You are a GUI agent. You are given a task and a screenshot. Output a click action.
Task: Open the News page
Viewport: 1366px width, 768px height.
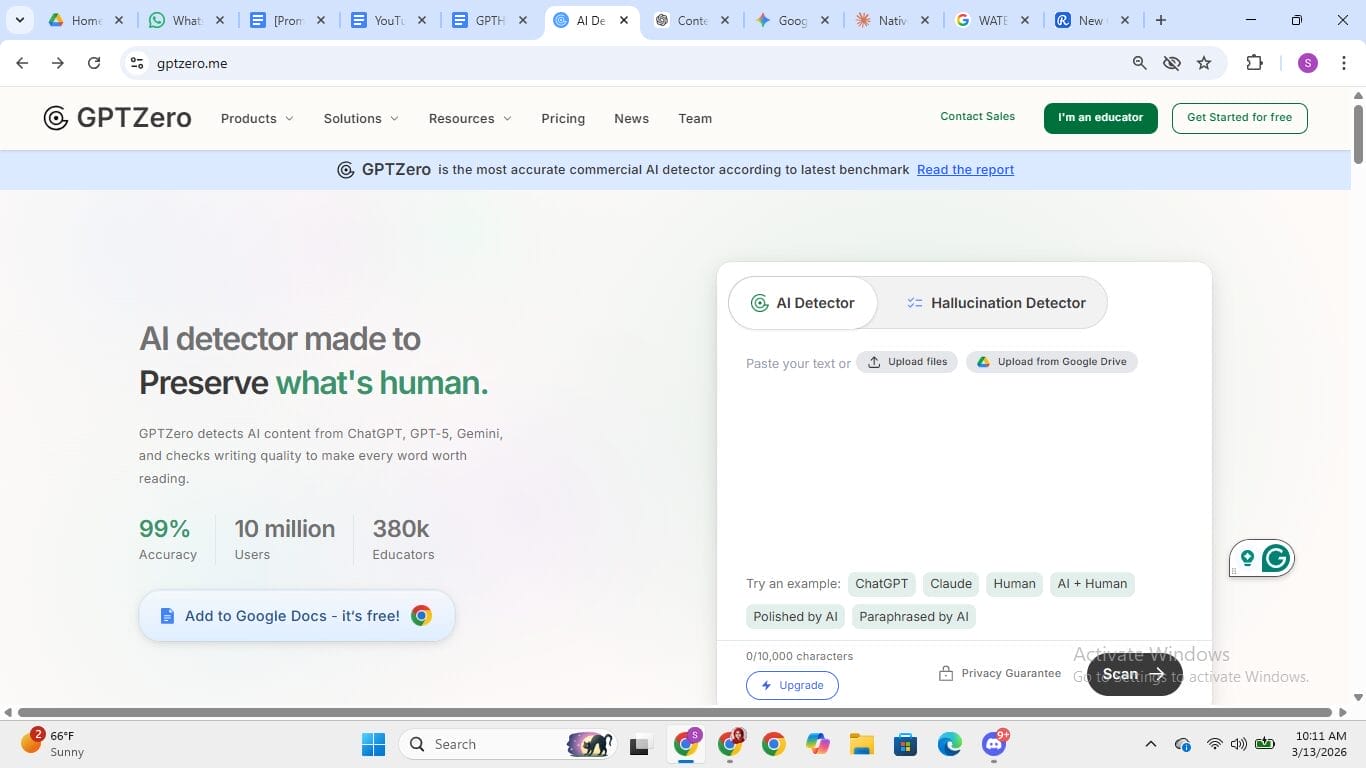631,118
